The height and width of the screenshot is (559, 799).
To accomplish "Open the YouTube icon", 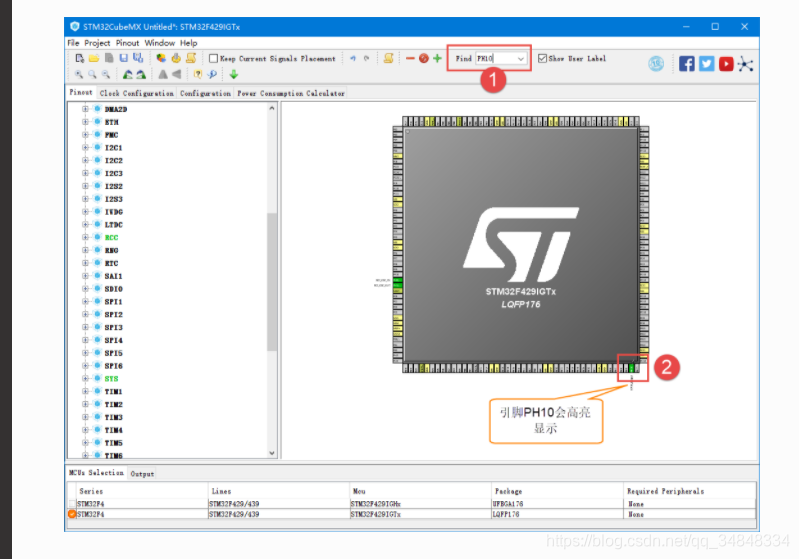I will 726,64.
